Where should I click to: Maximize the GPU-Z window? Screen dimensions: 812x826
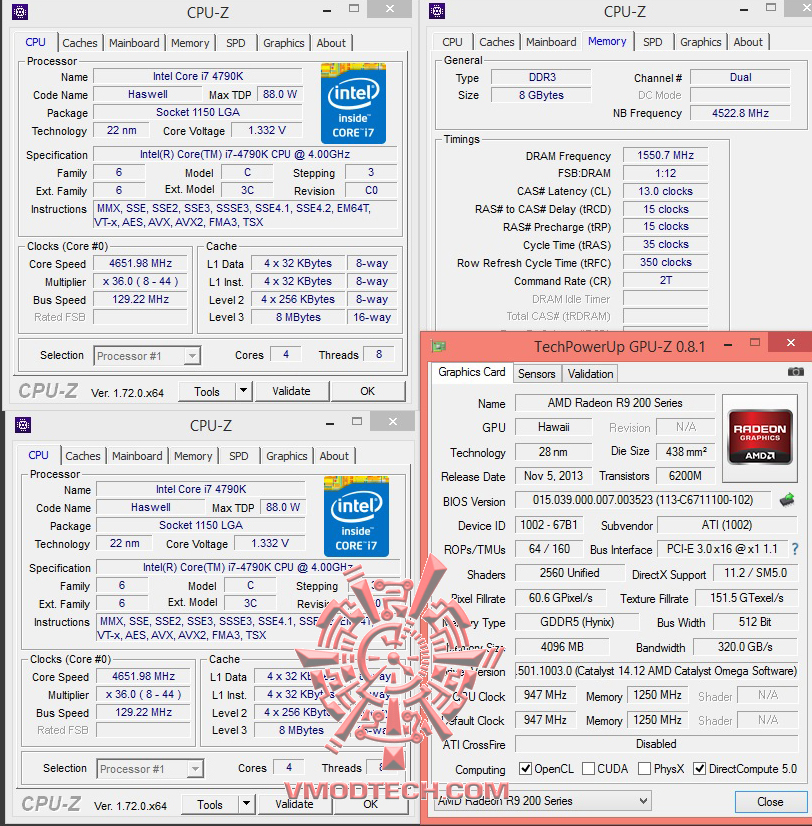pos(755,343)
